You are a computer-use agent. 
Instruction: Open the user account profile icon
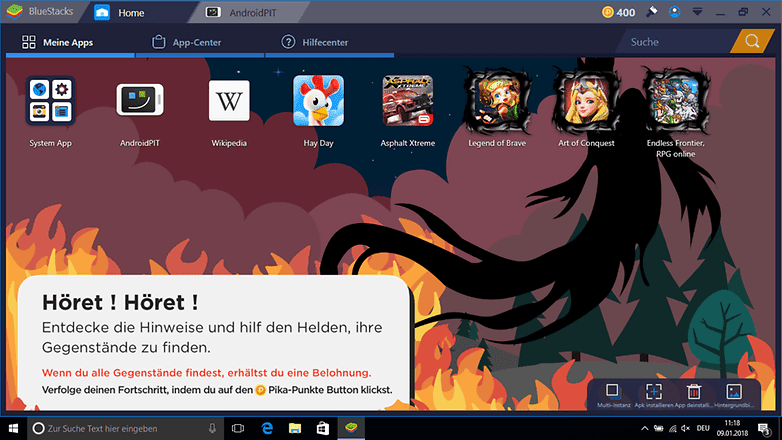(674, 11)
